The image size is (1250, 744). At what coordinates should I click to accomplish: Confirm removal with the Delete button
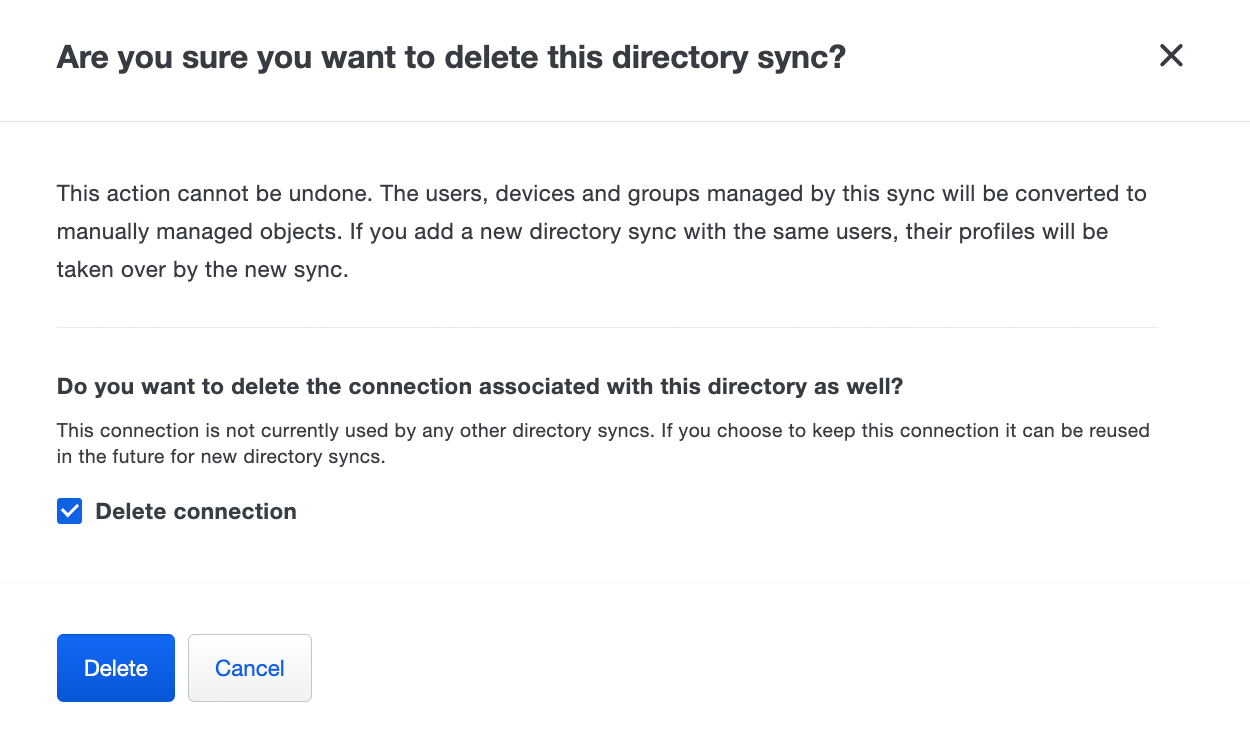[115, 667]
